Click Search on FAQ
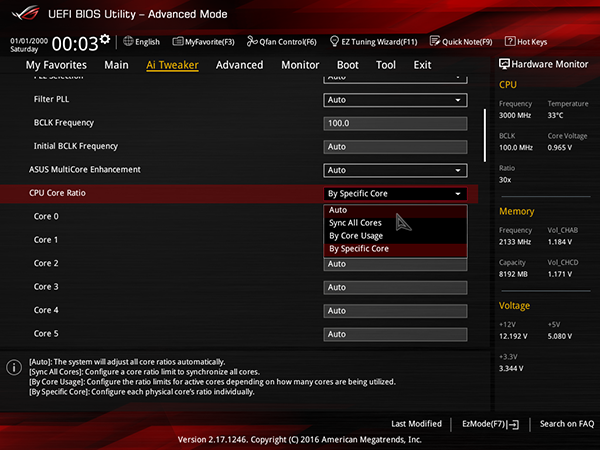This screenshot has height=450, width=600. coord(567,424)
